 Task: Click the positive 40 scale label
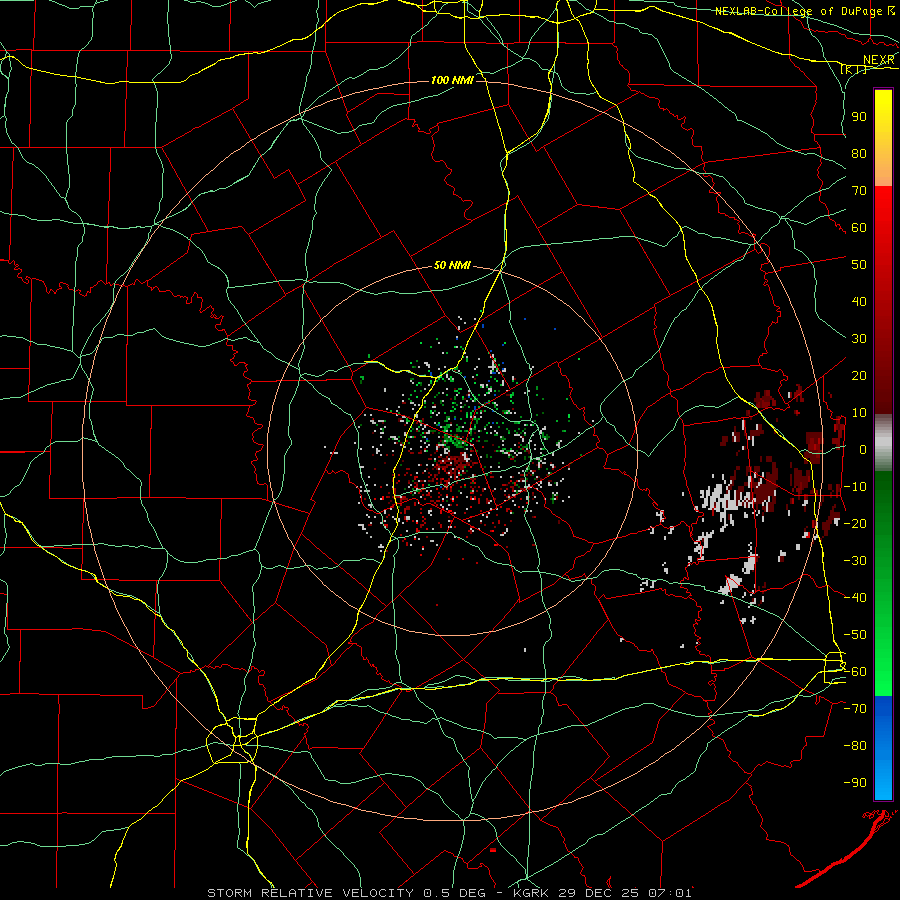pos(859,301)
